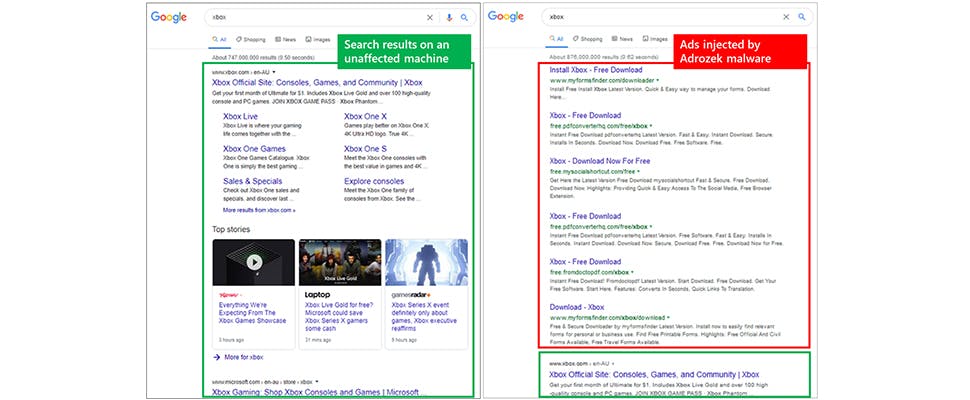Open the Explore consoles sitelink
Image resolution: width=970 pixels, height=400 pixels.
pyautogui.click(x=374, y=181)
